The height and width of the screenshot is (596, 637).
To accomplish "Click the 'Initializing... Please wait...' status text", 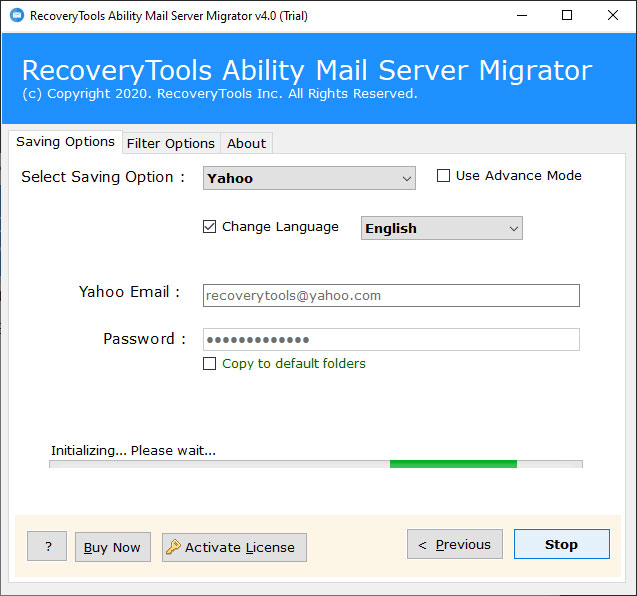I will pyautogui.click(x=133, y=451).
